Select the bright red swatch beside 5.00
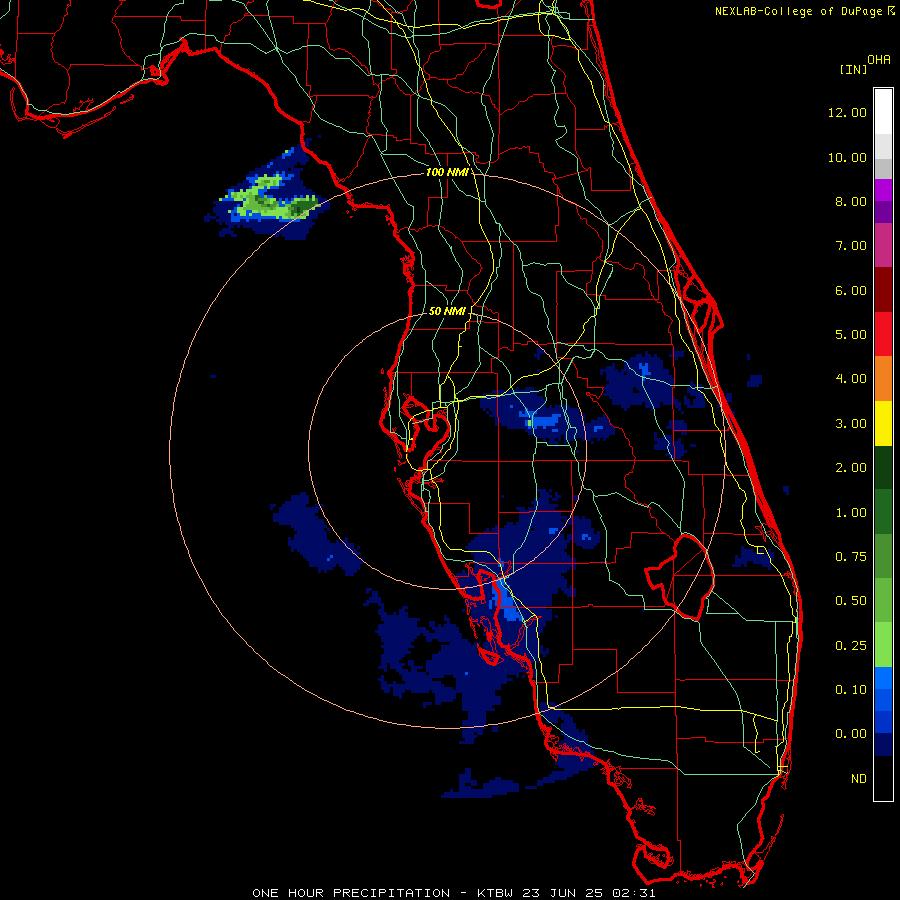This screenshot has height=900, width=900. [883, 334]
